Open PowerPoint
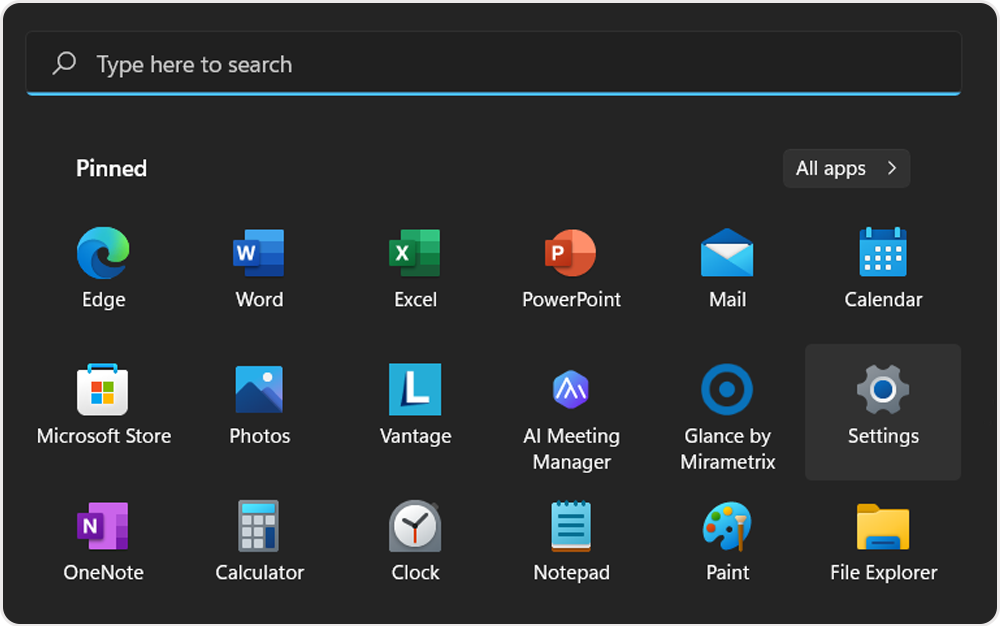 point(571,266)
